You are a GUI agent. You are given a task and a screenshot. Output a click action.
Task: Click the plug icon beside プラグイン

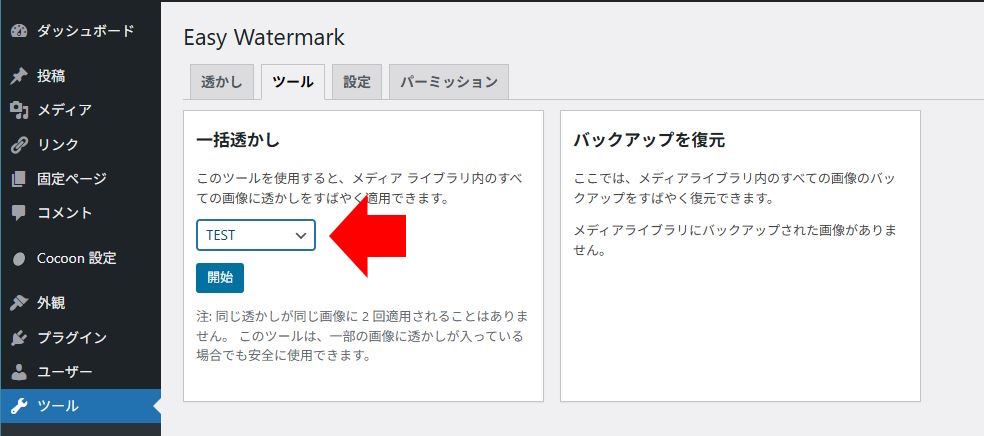click(18, 338)
